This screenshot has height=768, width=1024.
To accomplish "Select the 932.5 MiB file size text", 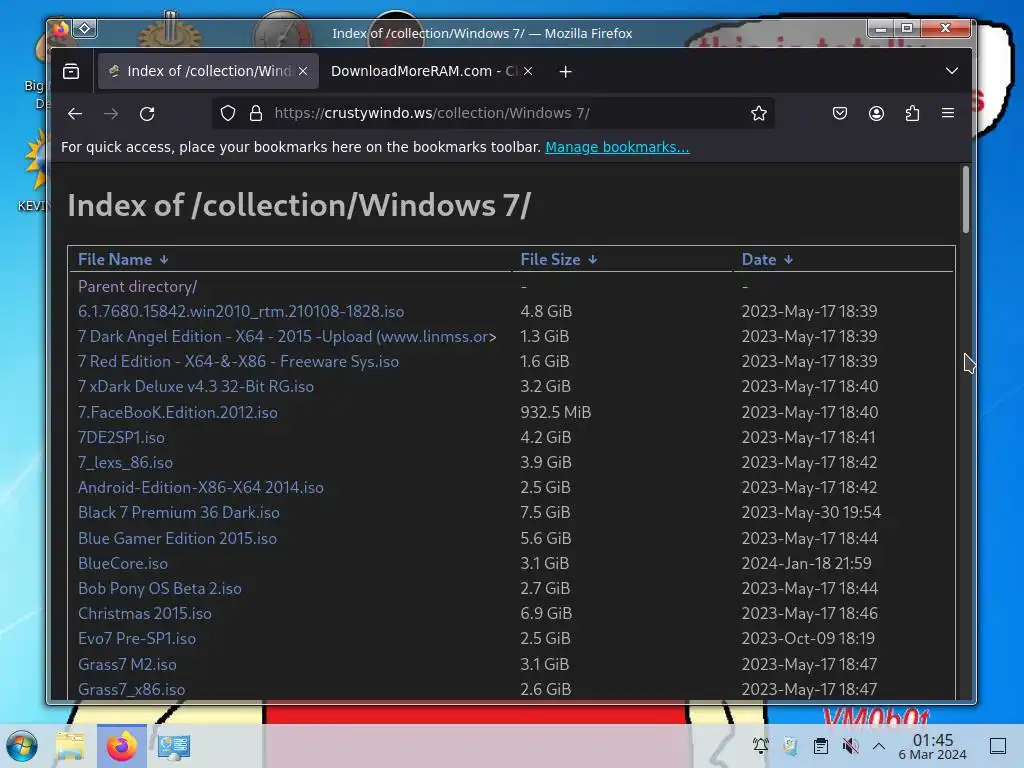I will point(556,413).
